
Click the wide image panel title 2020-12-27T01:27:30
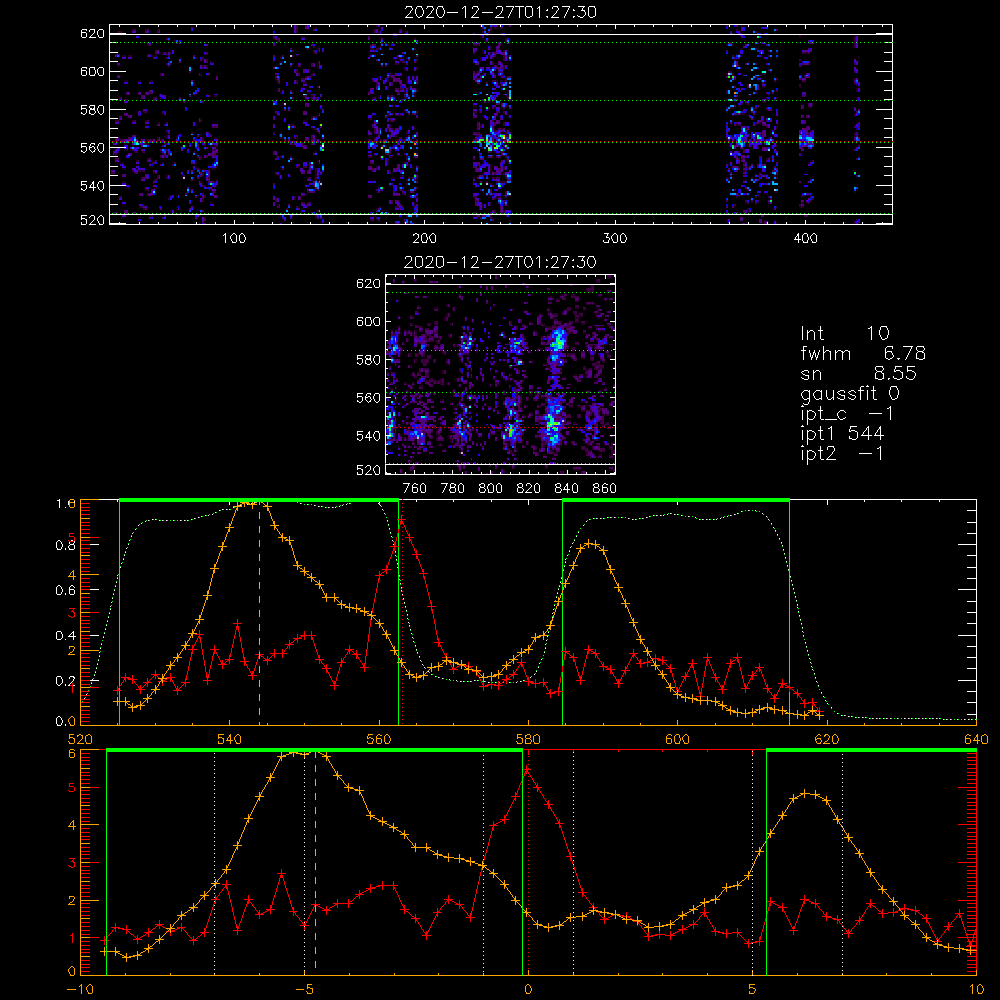(x=500, y=12)
